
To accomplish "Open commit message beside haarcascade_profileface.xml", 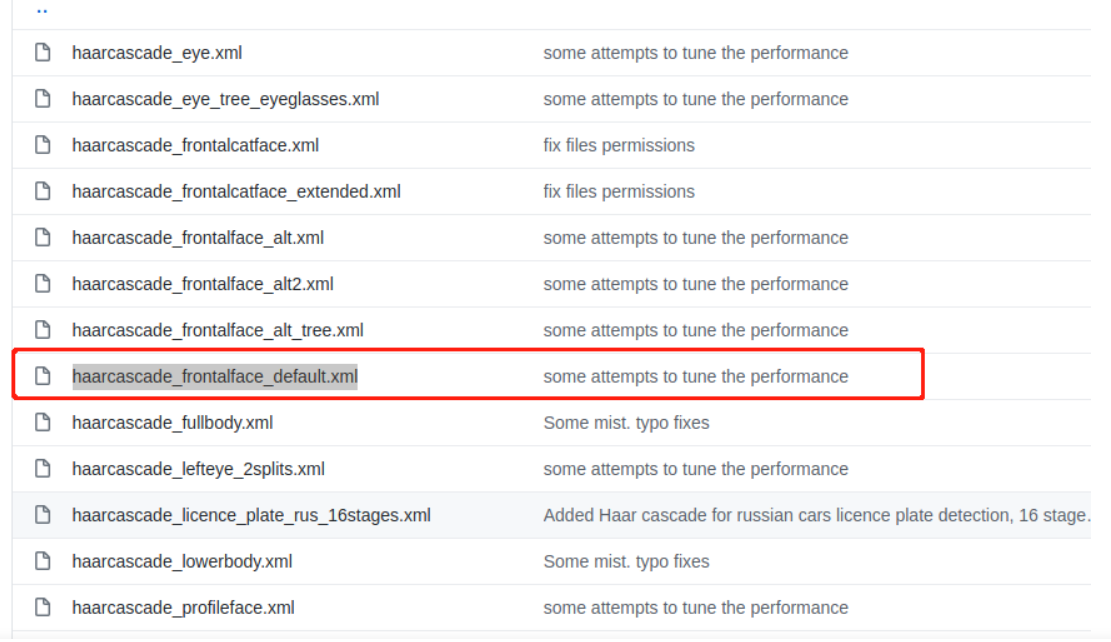I will coord(696,608).
